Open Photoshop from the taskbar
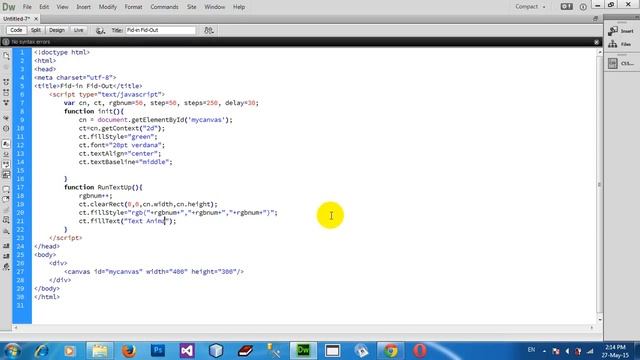 158,351
